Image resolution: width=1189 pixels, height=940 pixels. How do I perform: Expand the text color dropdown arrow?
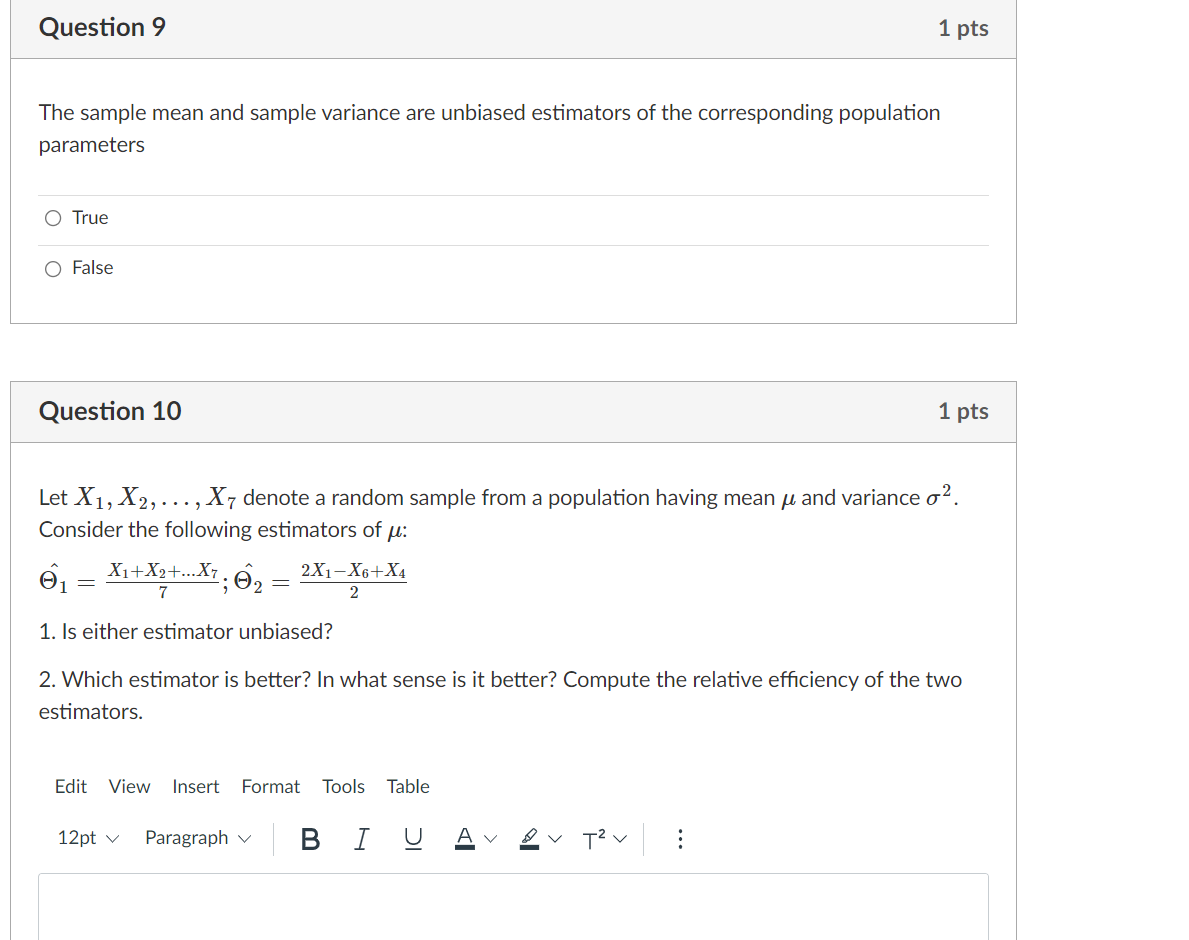[490, 839]
